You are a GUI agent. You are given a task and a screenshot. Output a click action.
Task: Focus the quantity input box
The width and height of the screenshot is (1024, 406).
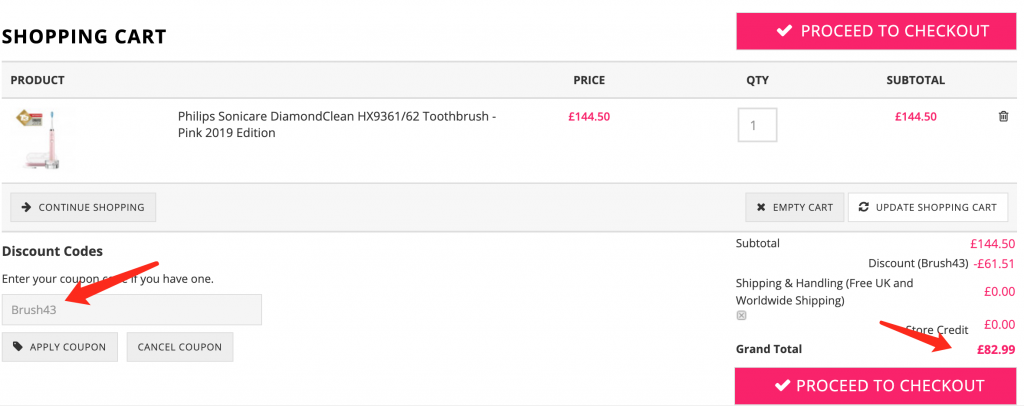pyautogui.click(x=757, y=125)
